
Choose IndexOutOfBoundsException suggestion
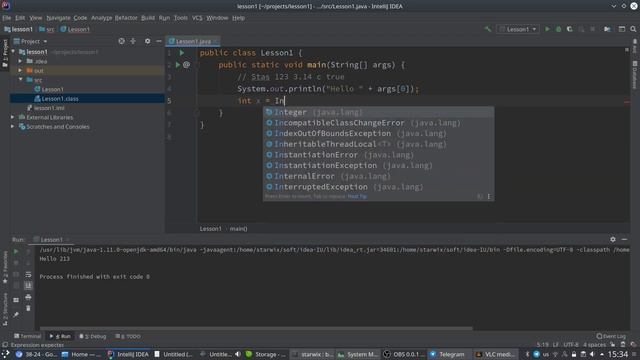378,133
